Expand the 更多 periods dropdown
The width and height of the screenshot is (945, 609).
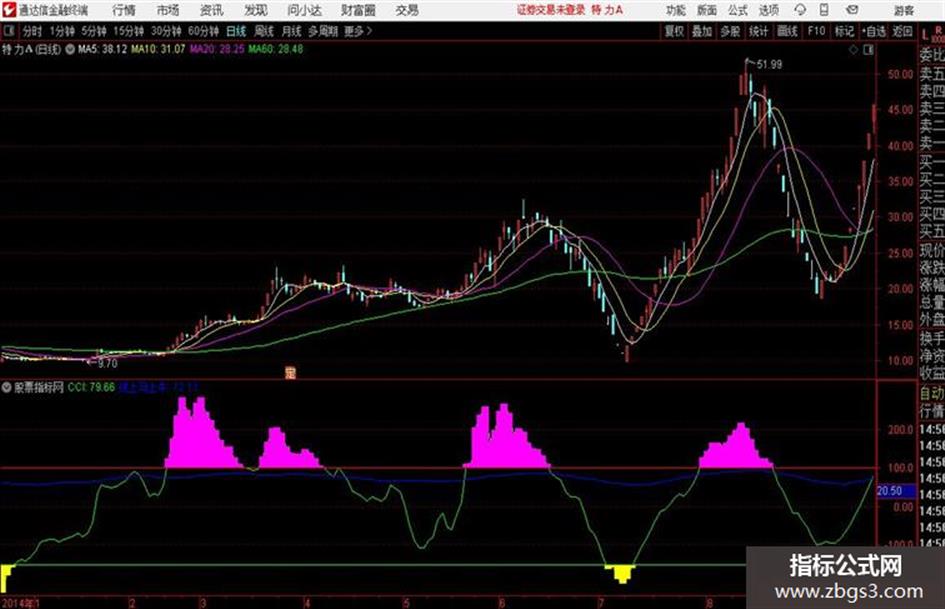(x=358, y=31)
